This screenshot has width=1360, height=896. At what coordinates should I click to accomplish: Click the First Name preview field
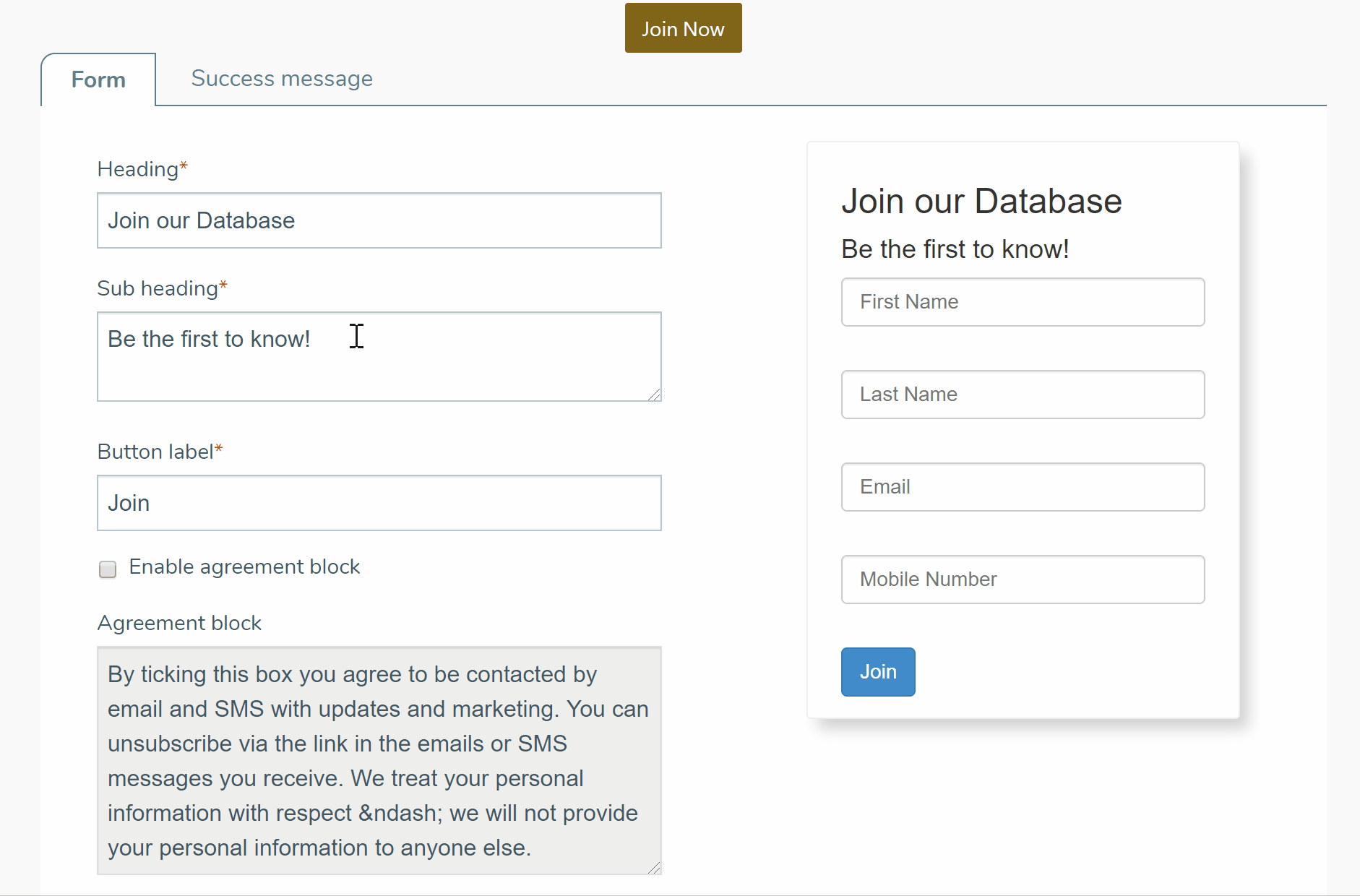[1023, 302]
